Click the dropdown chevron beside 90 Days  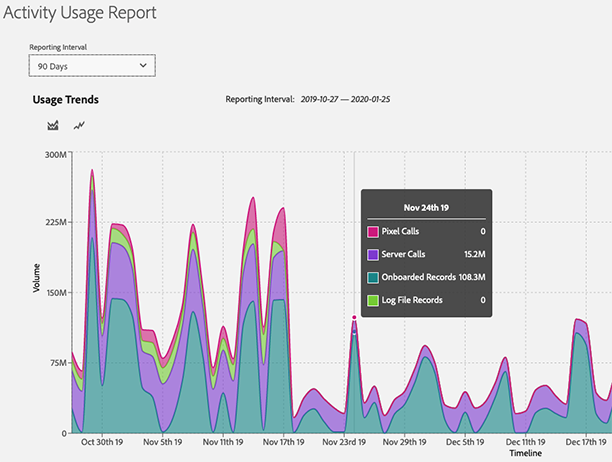coord(143,66)
